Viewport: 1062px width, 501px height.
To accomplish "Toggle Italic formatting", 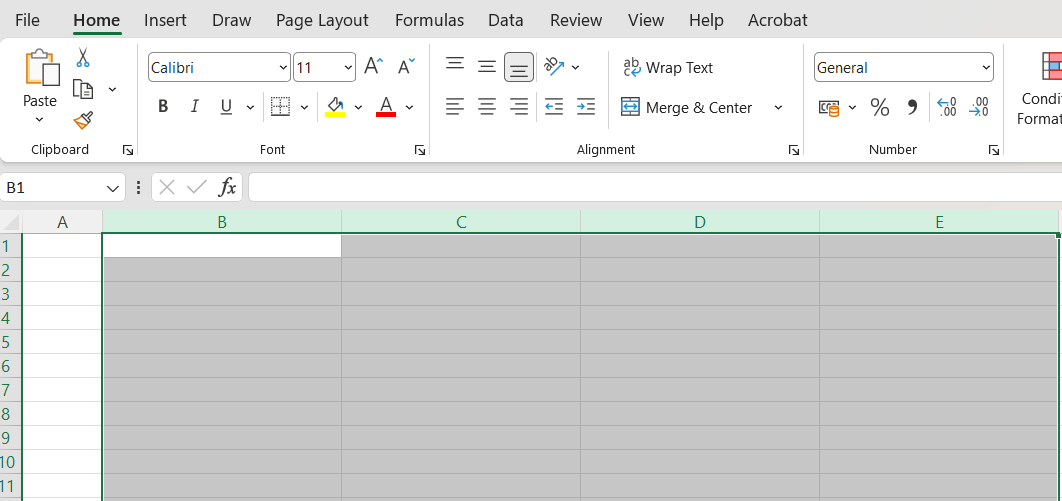I will (194, 106).
